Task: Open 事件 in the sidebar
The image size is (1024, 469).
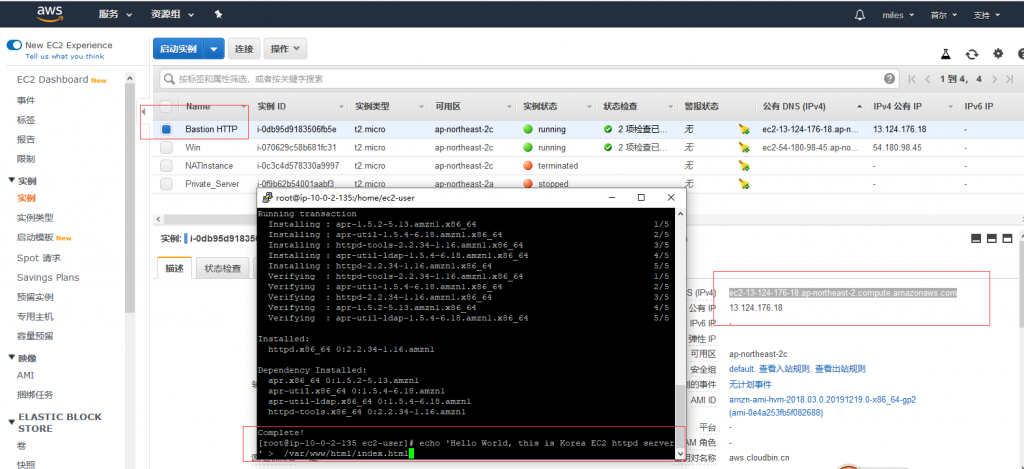Action: [x=26, y=100]
